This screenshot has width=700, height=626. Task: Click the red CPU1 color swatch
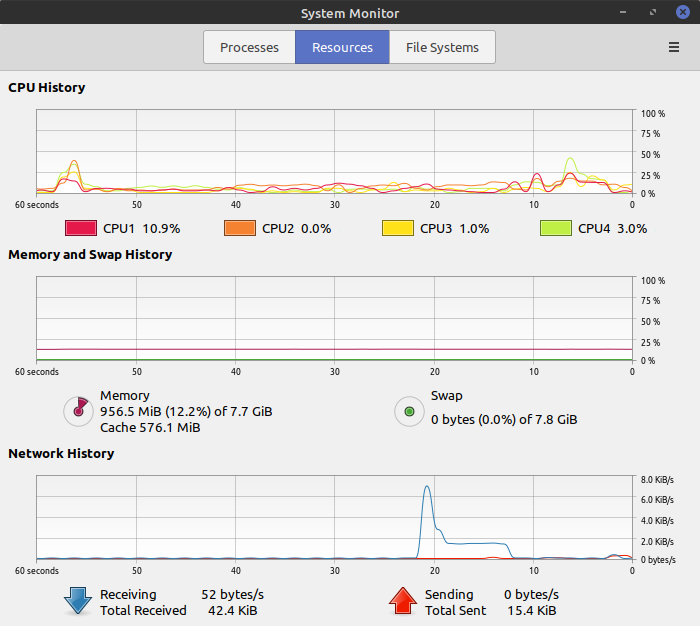[81, 228]
